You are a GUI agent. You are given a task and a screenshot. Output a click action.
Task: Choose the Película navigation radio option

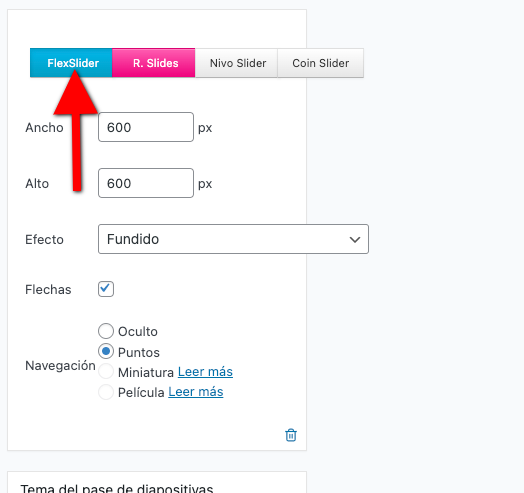[106, 392]
